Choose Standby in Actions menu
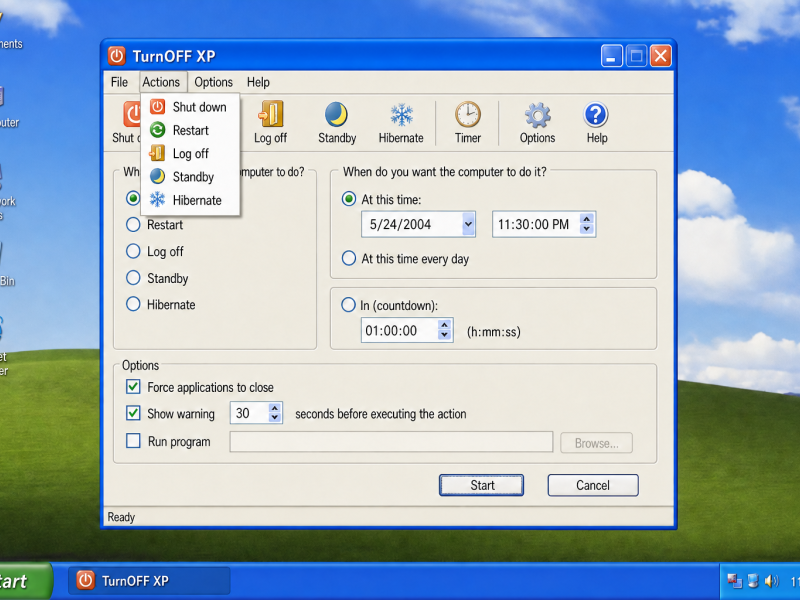The width and height of the screenshot is (800, 600). point(190,177)
